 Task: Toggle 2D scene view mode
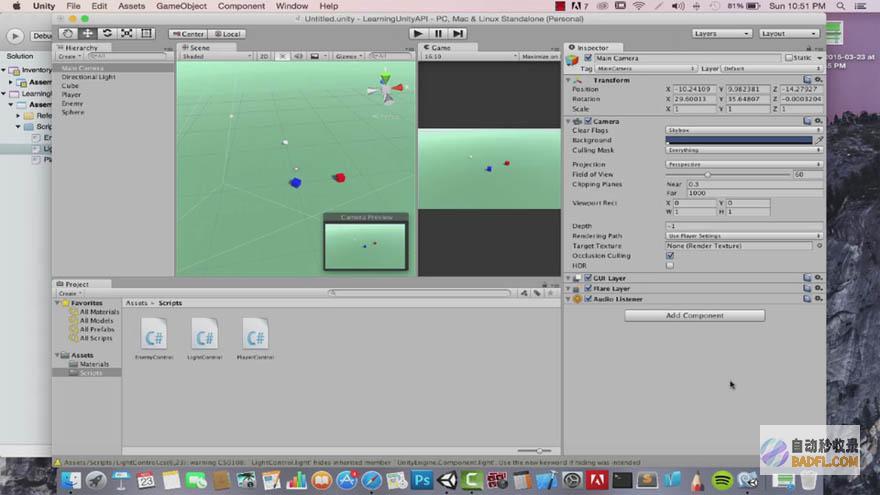coord(264,56)
